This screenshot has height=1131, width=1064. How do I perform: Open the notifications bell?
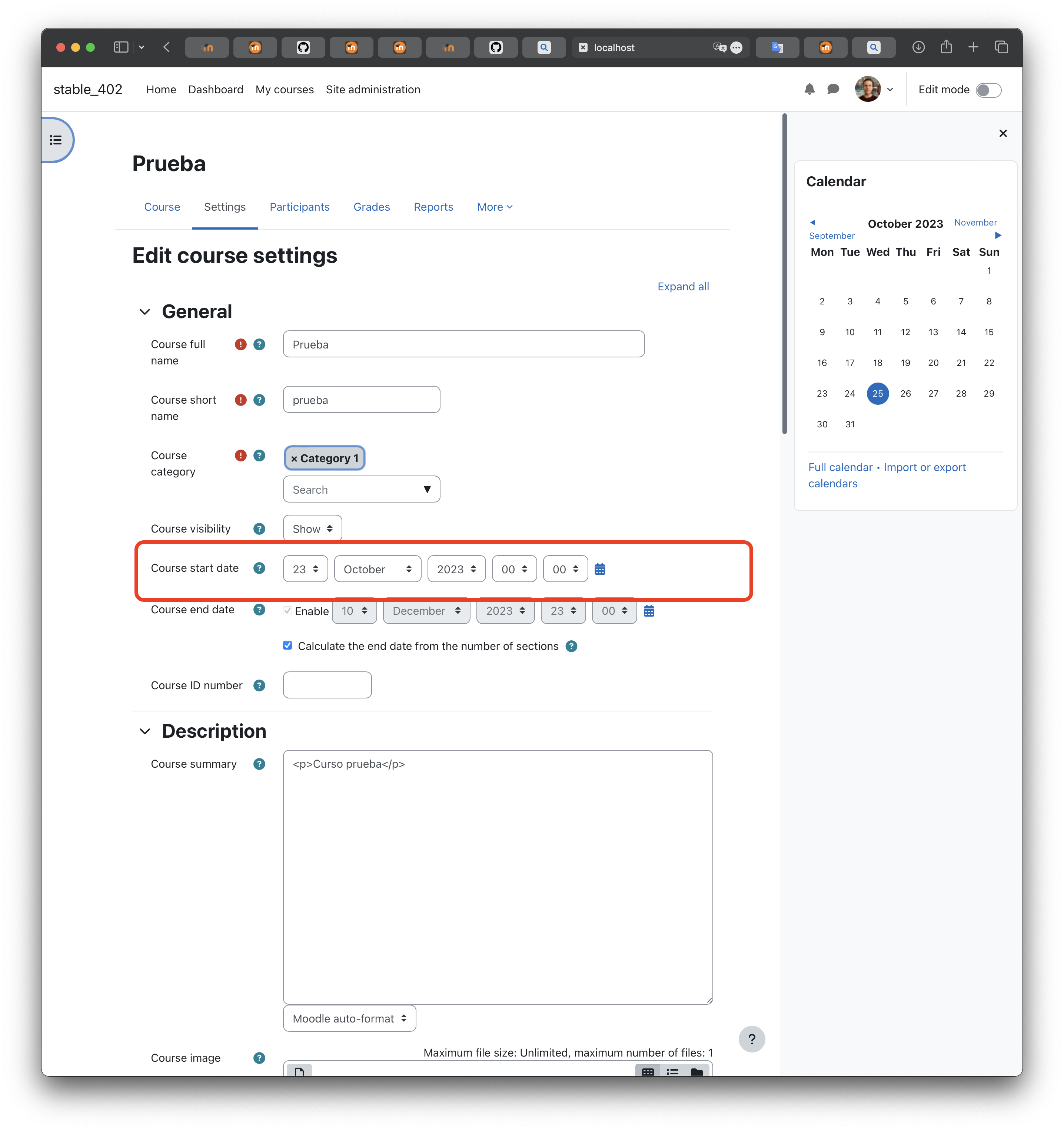809,89
